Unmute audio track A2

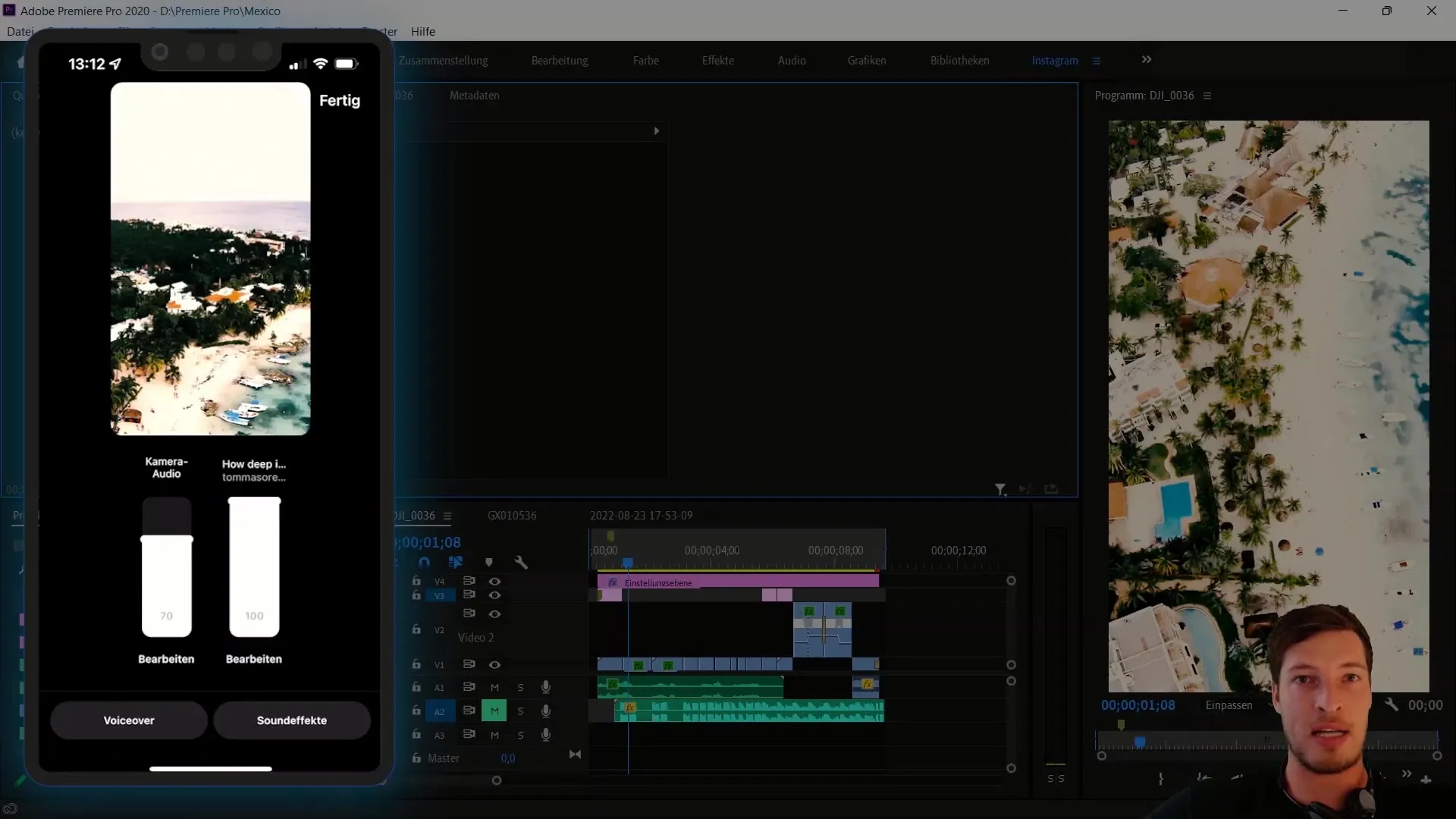point(494,711)
